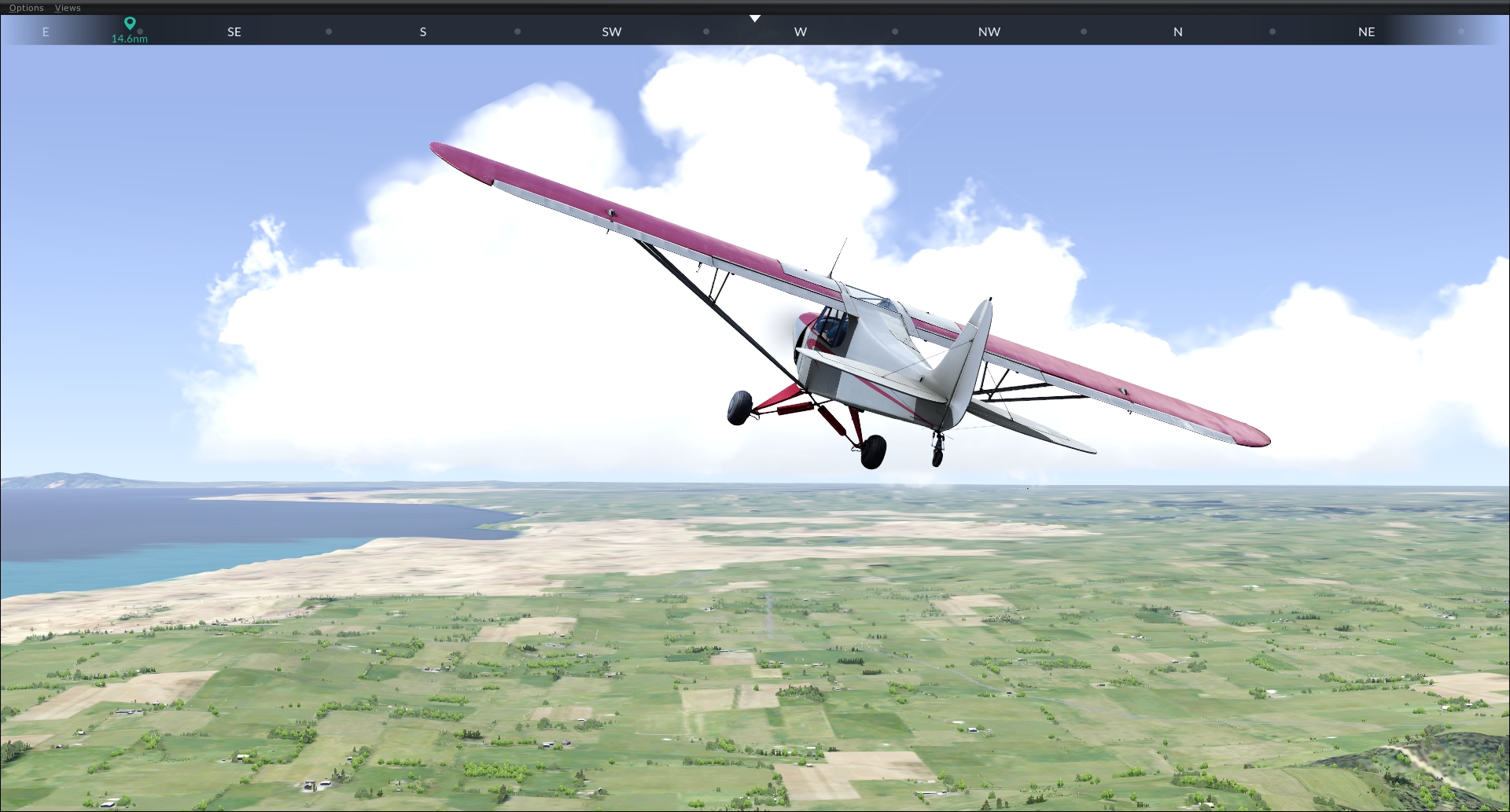Screen dimensions: 1510x812
Task: Open the Views menu
Action: pos(68,8)
